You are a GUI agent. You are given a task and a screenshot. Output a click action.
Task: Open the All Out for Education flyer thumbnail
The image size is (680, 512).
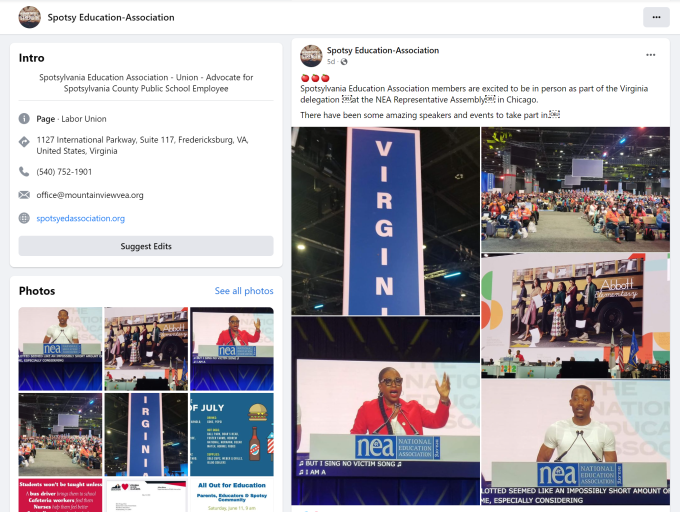pyautogui.click(x=232, y=495)
